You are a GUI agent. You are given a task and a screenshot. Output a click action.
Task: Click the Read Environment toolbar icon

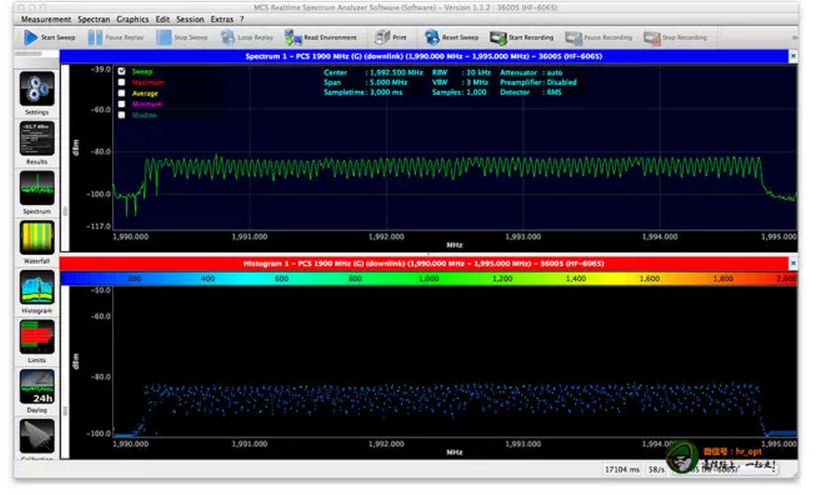(x=319, y=37)
